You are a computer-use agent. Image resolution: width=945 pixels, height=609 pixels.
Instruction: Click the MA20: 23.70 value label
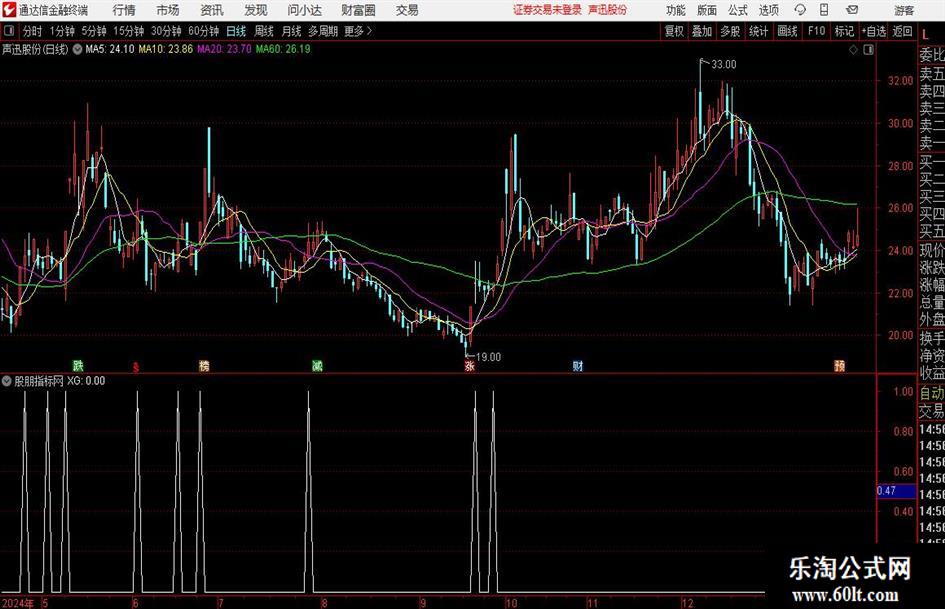(x=224, y=49)
